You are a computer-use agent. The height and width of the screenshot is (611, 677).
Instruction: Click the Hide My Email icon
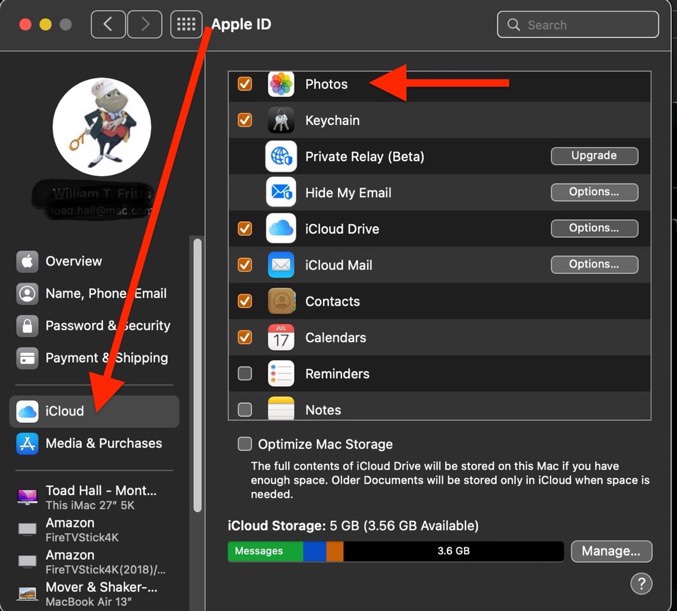[x=281, y=193]
